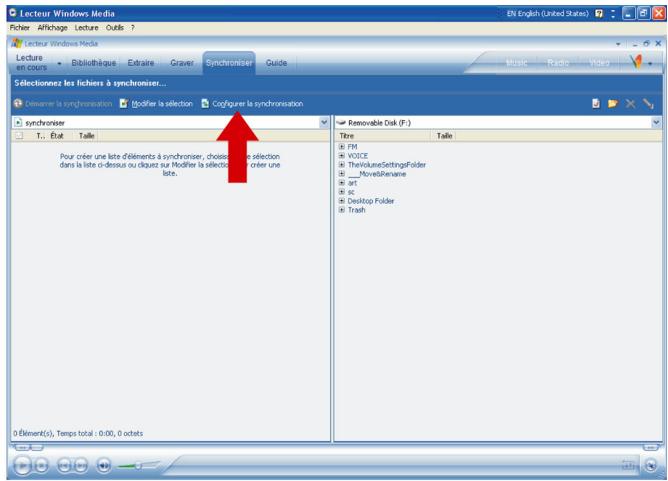The image size is (668, 481).
Task: Switch to the Guide tab
Action: pyautogui.click(x=276, y=63)
